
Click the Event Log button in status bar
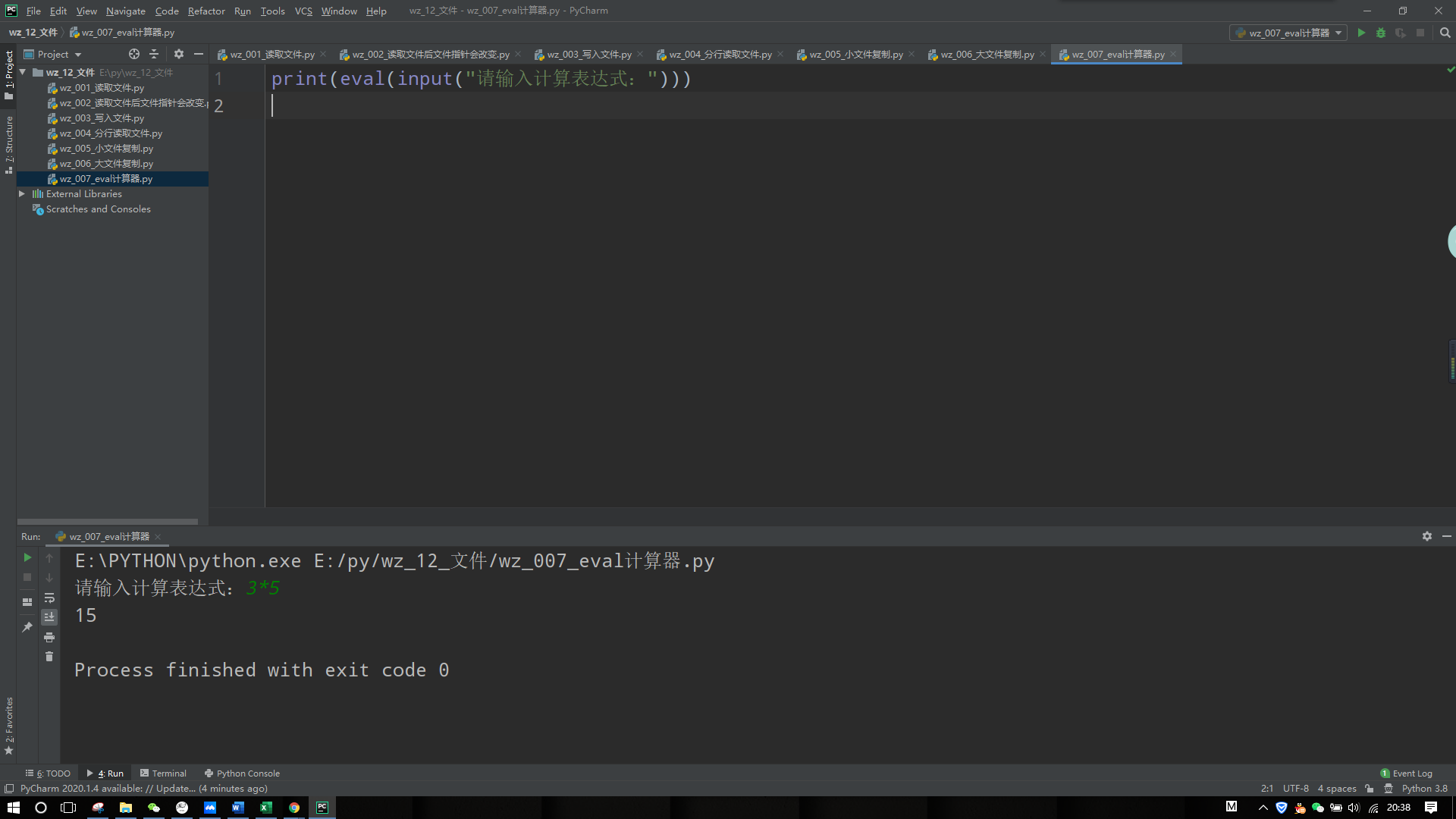(x=1407, y=773)
